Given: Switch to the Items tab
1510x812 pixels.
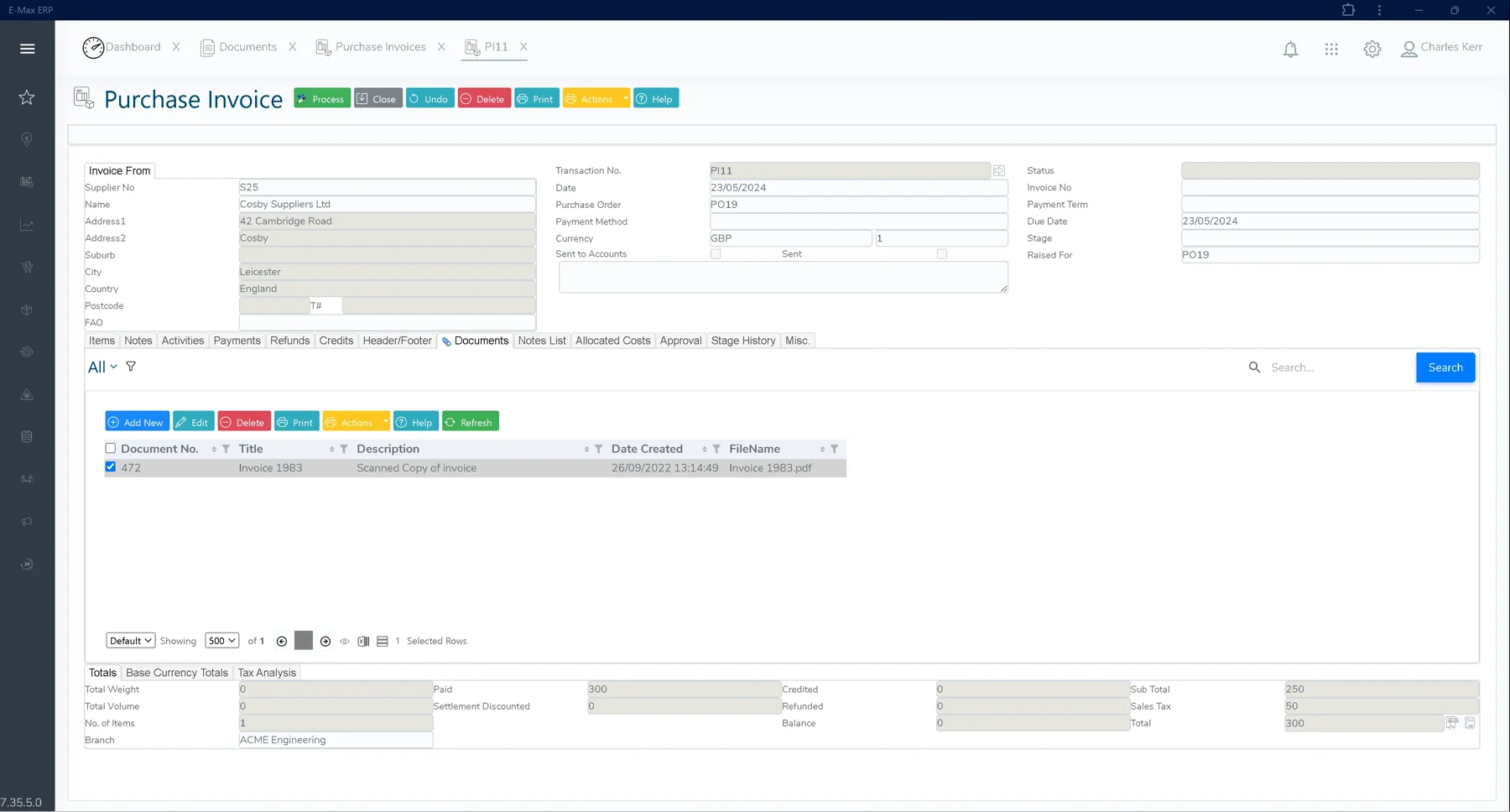Looking at the screenshot, I should pyautogui.click(x=102, y=341).
